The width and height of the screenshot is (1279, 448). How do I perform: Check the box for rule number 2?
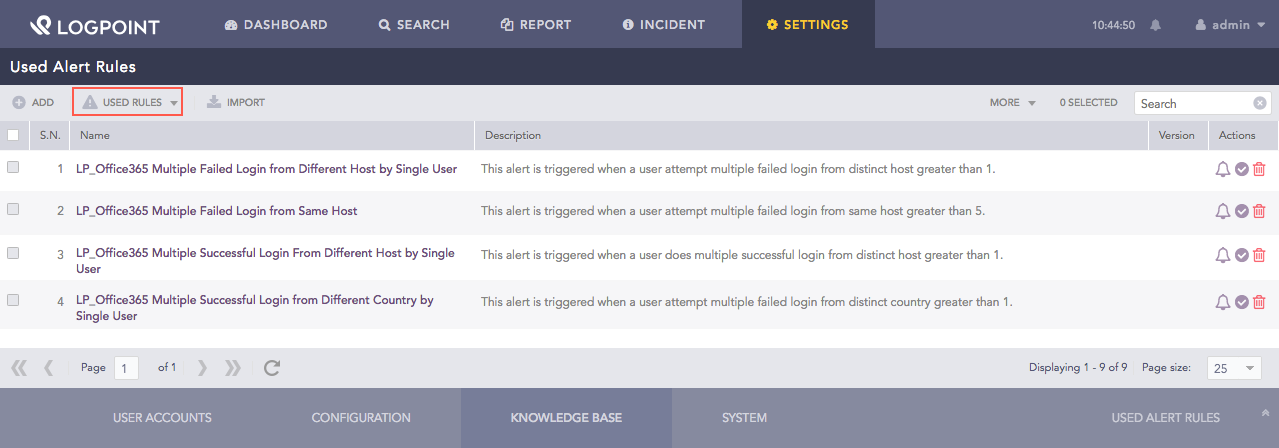(x=13, y=210)
